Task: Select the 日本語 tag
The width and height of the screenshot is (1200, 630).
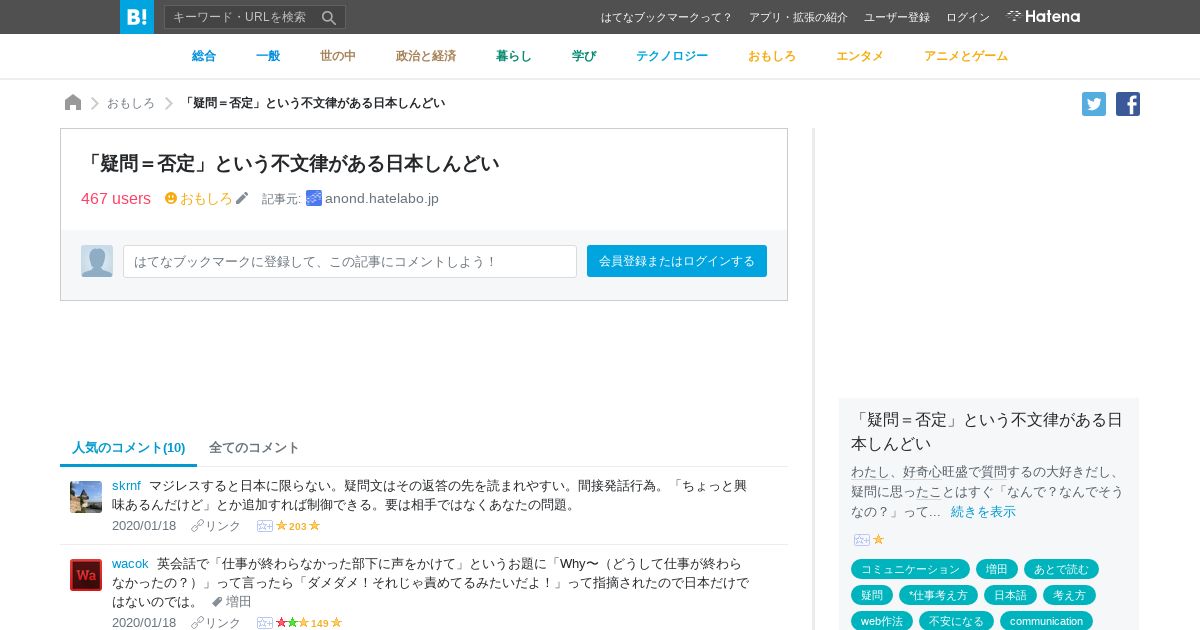Action: tap(1010, 595)
